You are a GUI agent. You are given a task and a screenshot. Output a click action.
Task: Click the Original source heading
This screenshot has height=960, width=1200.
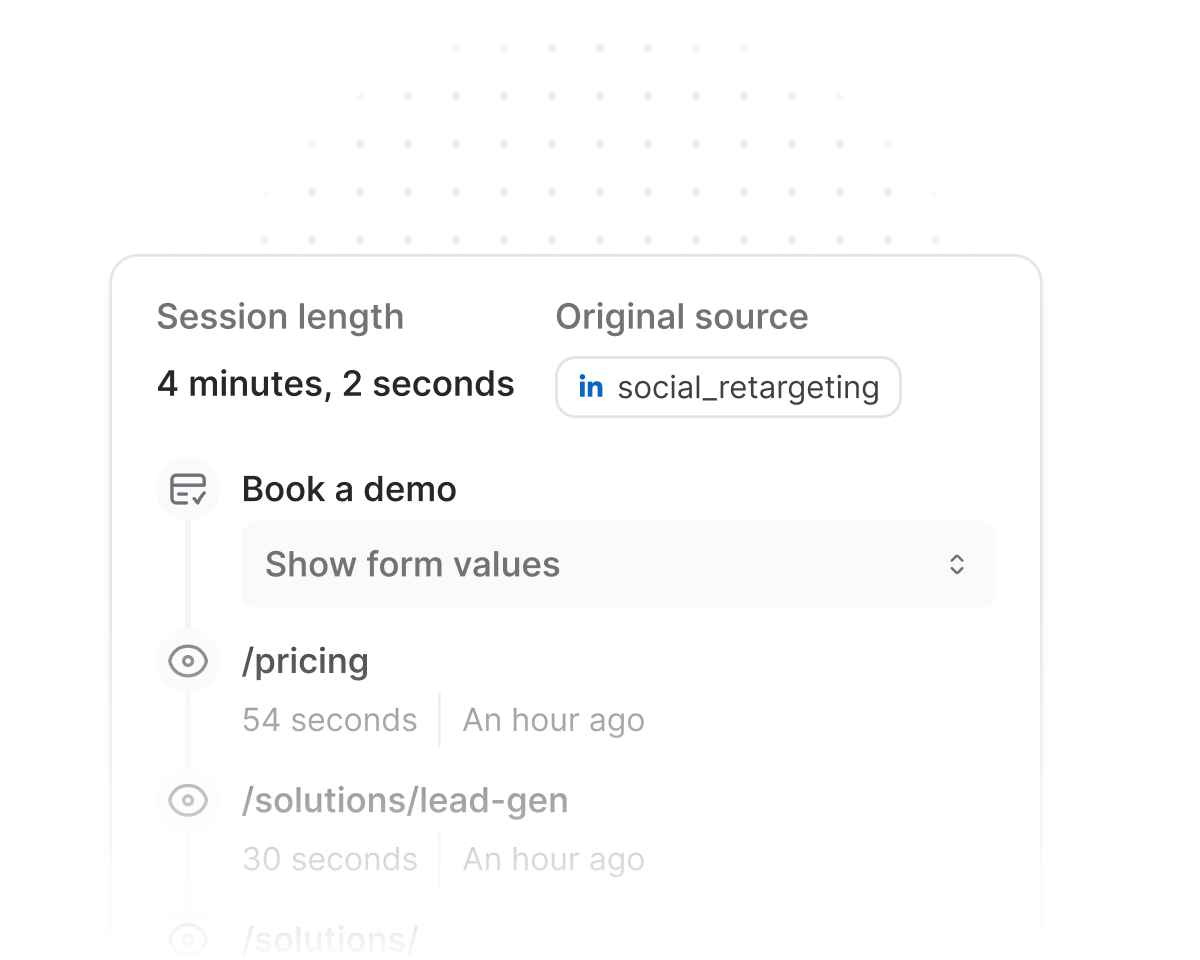point(682,317)
